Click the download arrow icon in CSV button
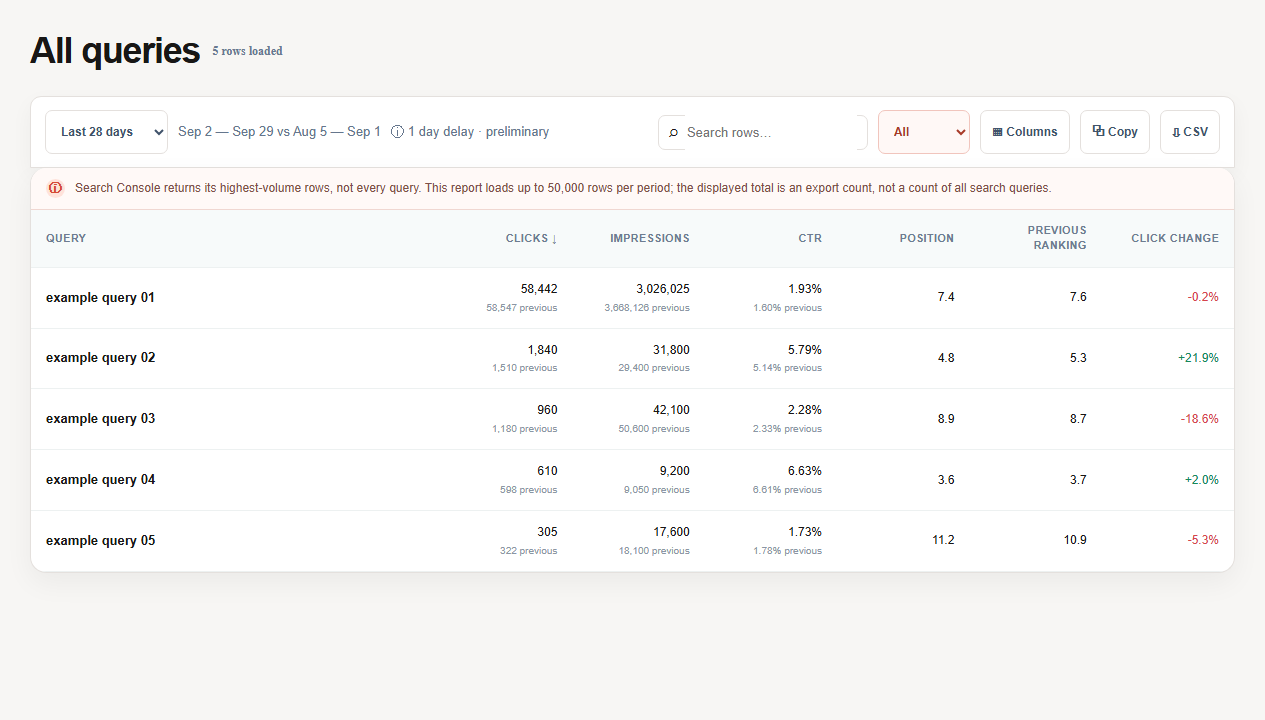The height and width of the screenshot is (720, 1265). click(x=1176, y=132)
